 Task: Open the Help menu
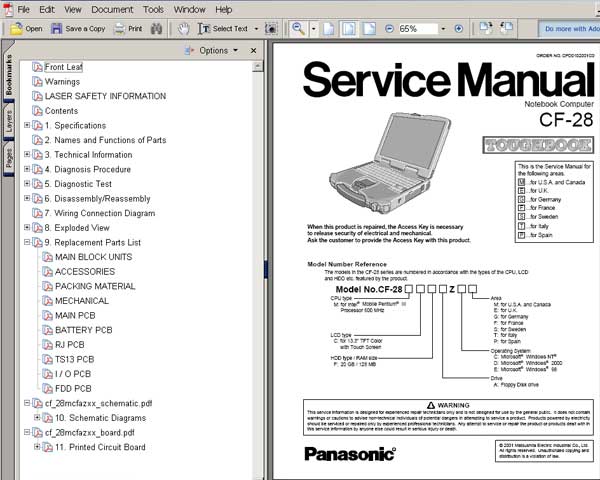coord(223,10)
